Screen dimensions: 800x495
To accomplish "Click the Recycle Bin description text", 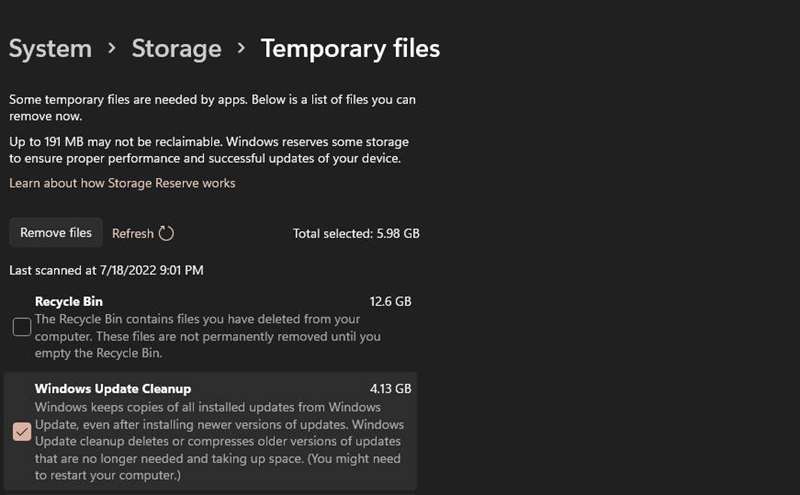I will pyautogui.click(x=208, y=336).
